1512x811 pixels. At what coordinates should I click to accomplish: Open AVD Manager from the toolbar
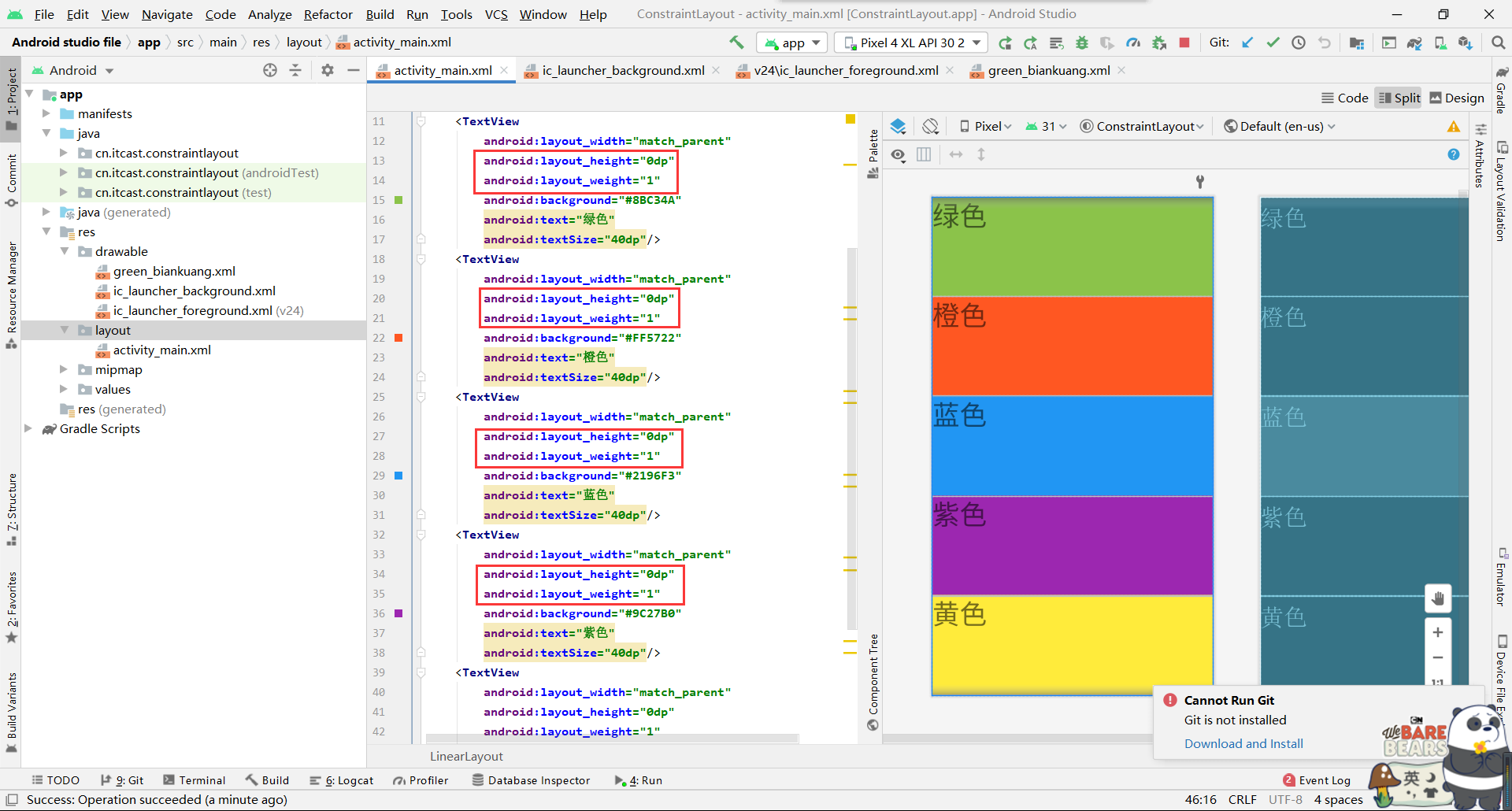click(1441, 43)
